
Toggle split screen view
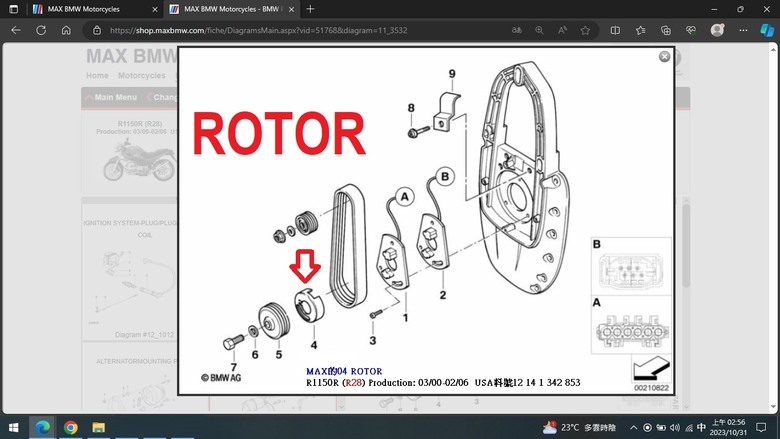pyautogui.click(x=615, y=30)
